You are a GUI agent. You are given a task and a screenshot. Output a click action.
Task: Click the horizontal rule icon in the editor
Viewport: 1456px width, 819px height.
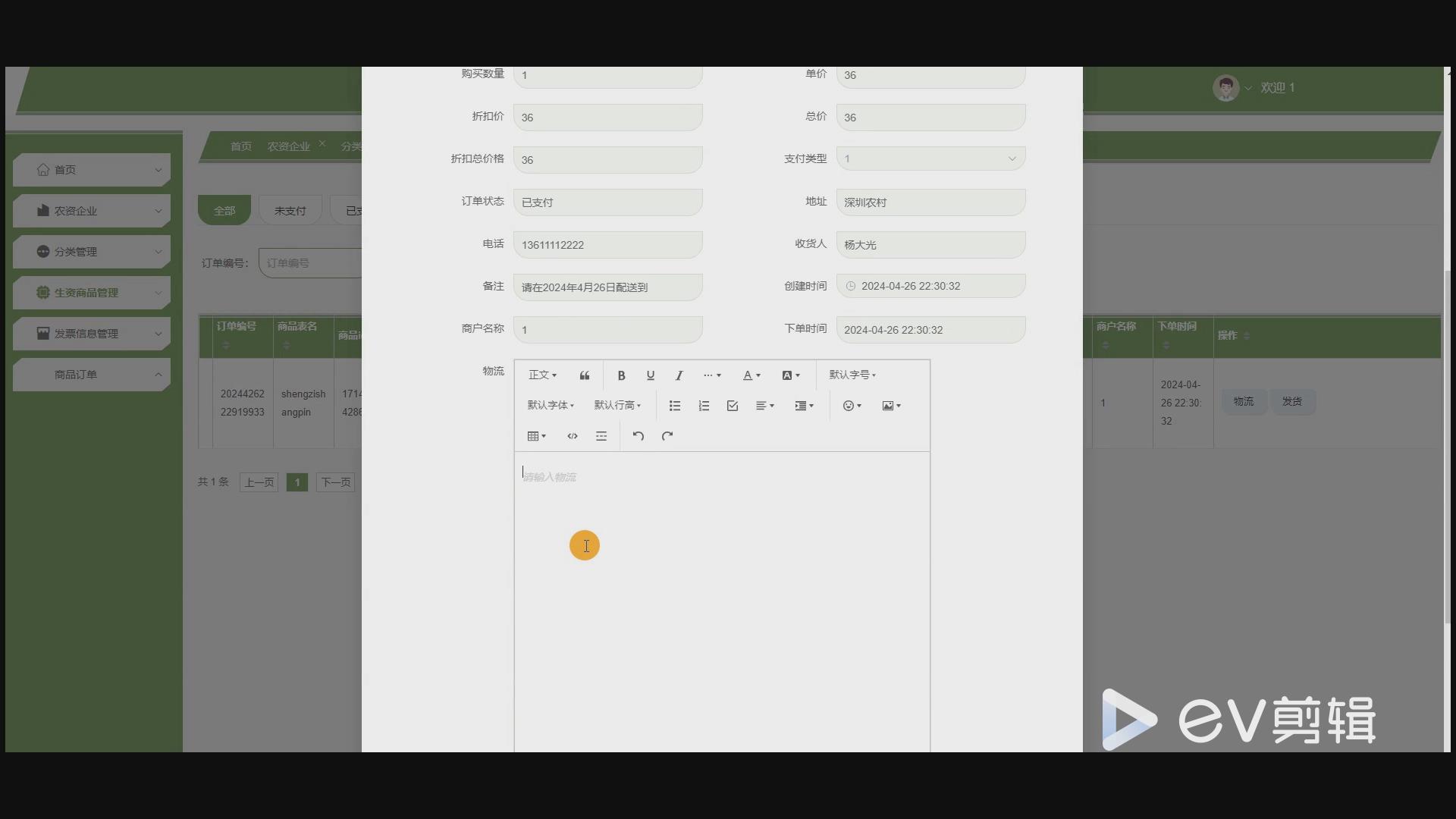(601, 436)
